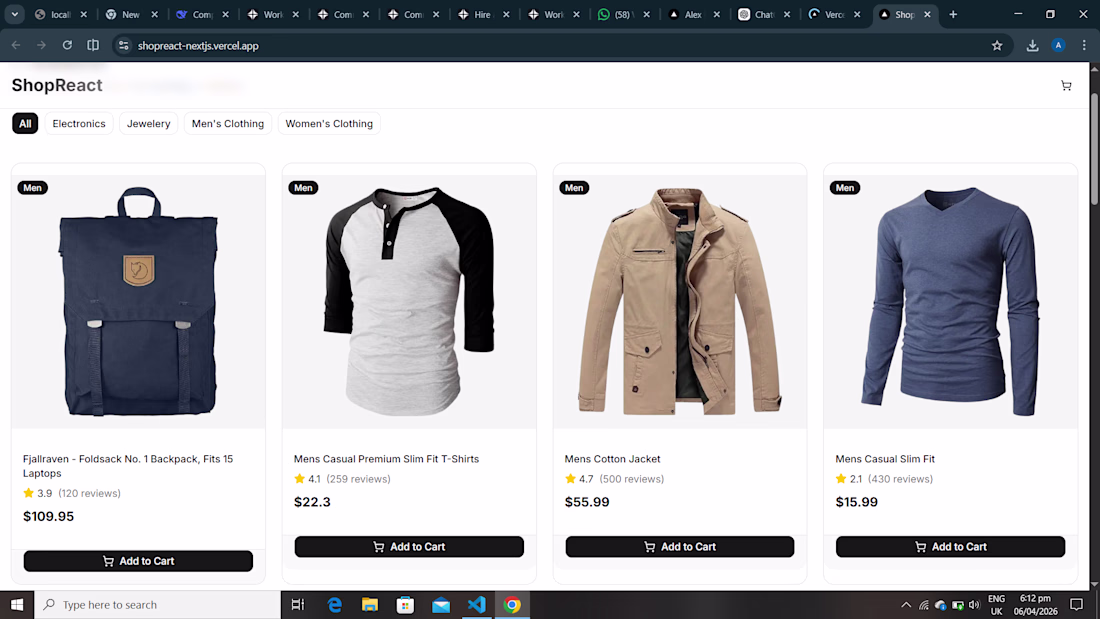Screen dimensions: 1100x619
Task: Open Mail app from taskbar
Action: pyautogui.click(x=441, y=604)
